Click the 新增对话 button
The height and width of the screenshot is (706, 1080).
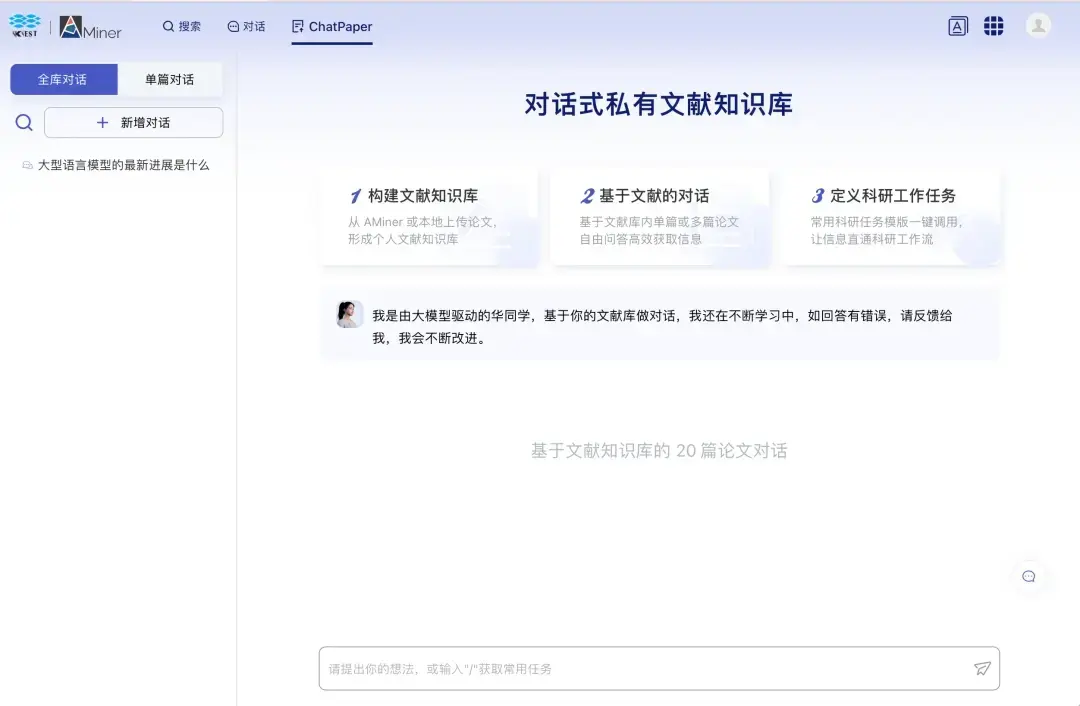(134, 123)
